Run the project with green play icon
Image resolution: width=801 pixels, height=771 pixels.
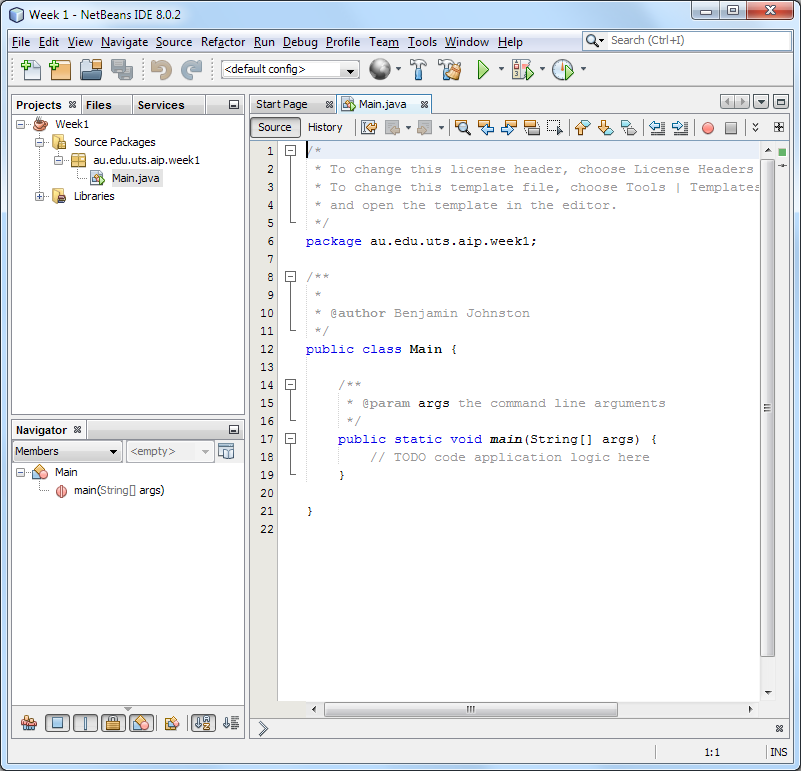coord(483,70)
